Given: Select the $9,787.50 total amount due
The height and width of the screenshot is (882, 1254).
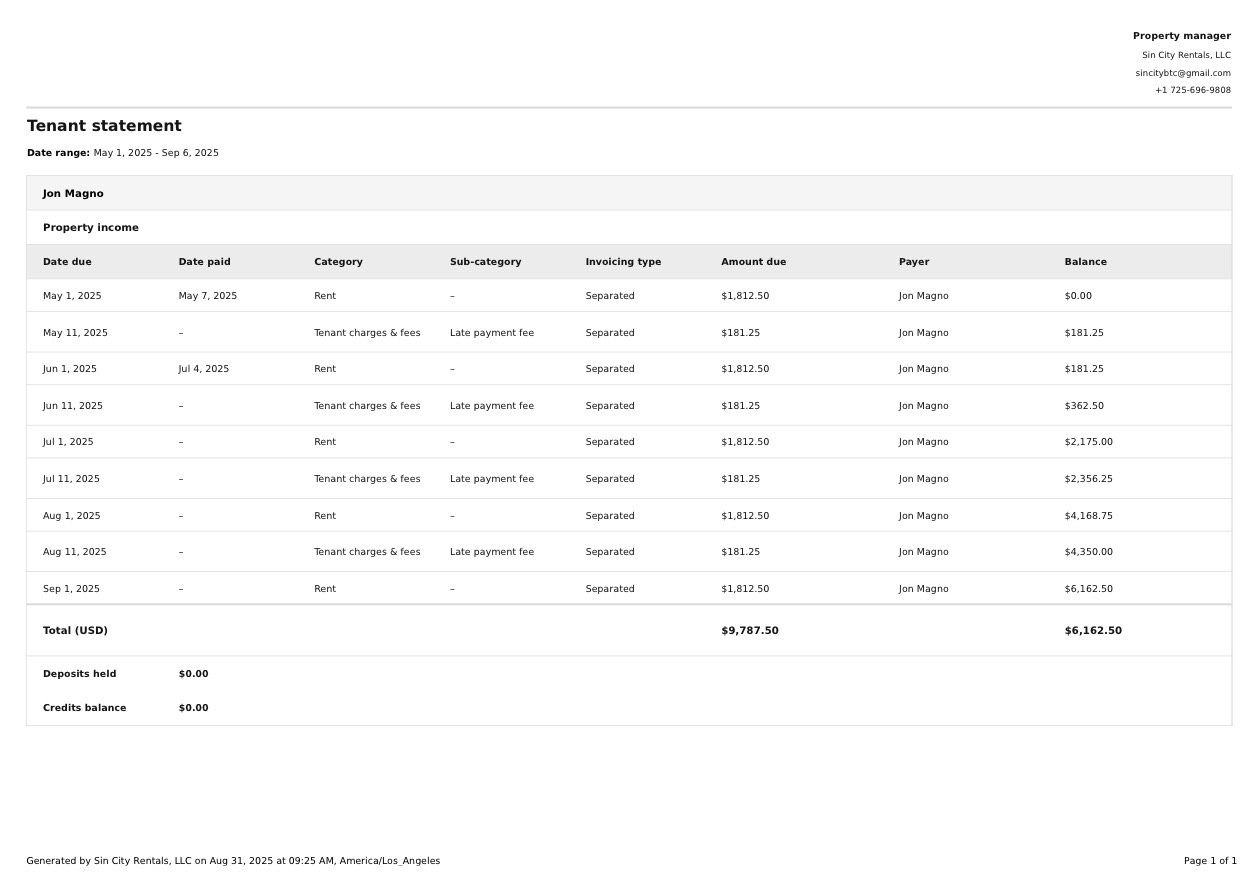Looking at the screenshot, I should (749, 631).
